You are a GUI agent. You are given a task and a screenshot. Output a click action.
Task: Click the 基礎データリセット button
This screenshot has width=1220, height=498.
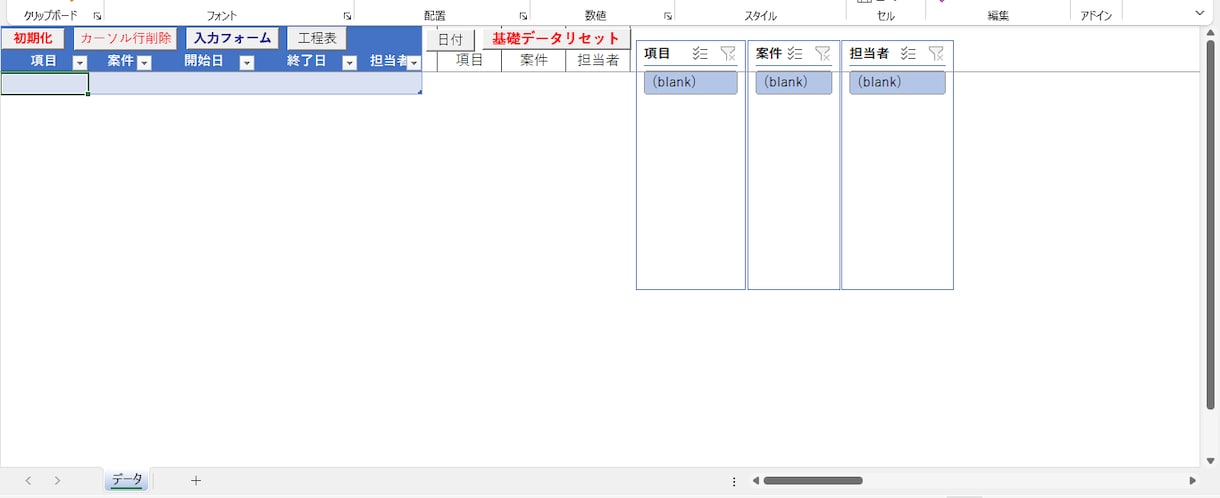click(x=556, y=39)
